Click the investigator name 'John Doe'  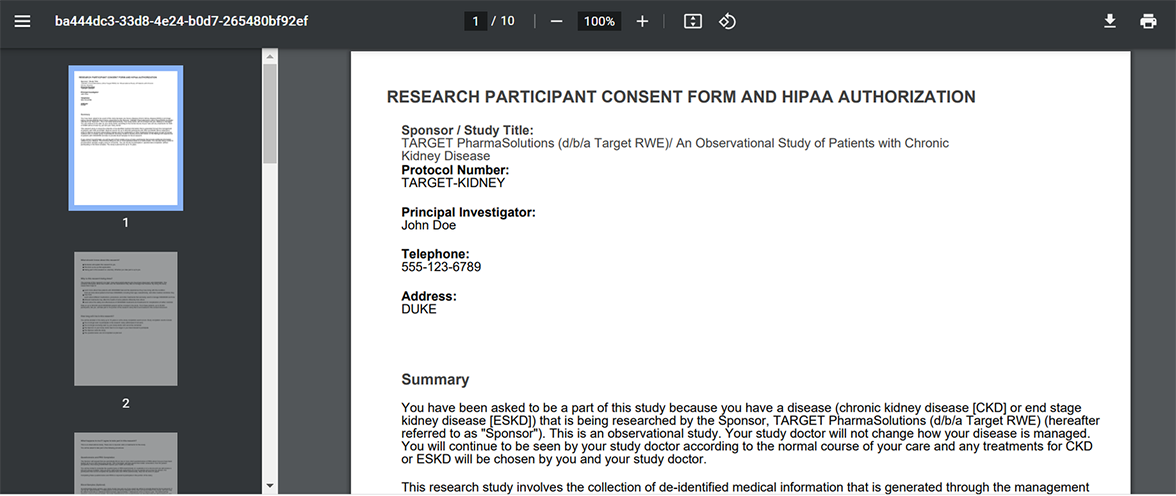click(x=428, y=224)
